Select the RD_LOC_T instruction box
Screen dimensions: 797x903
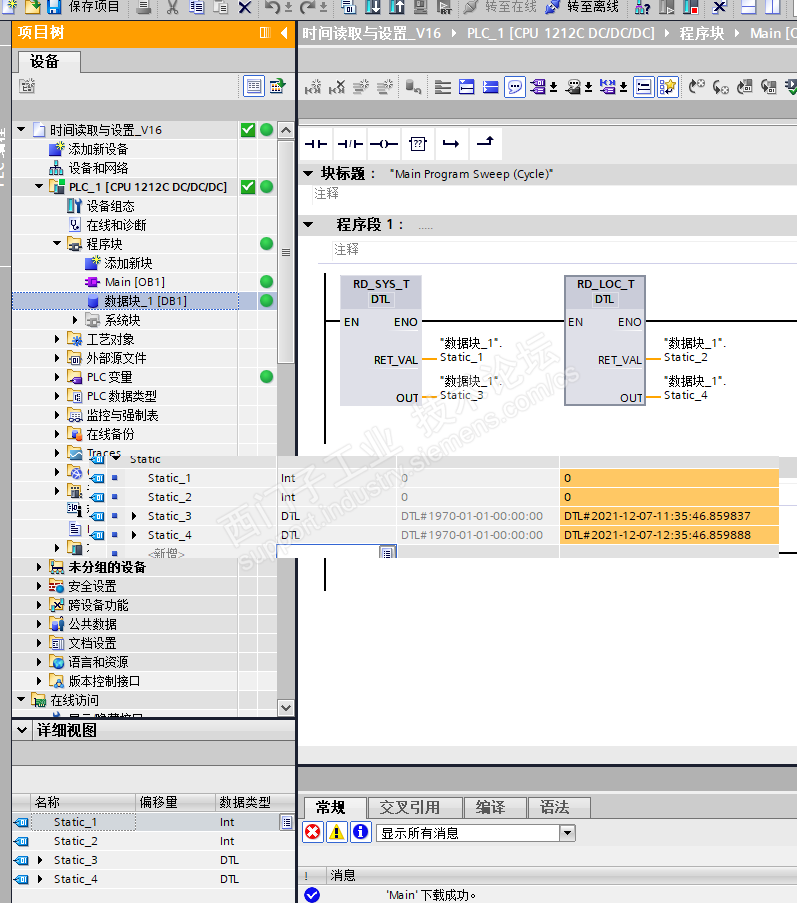(x=605, y=341)
